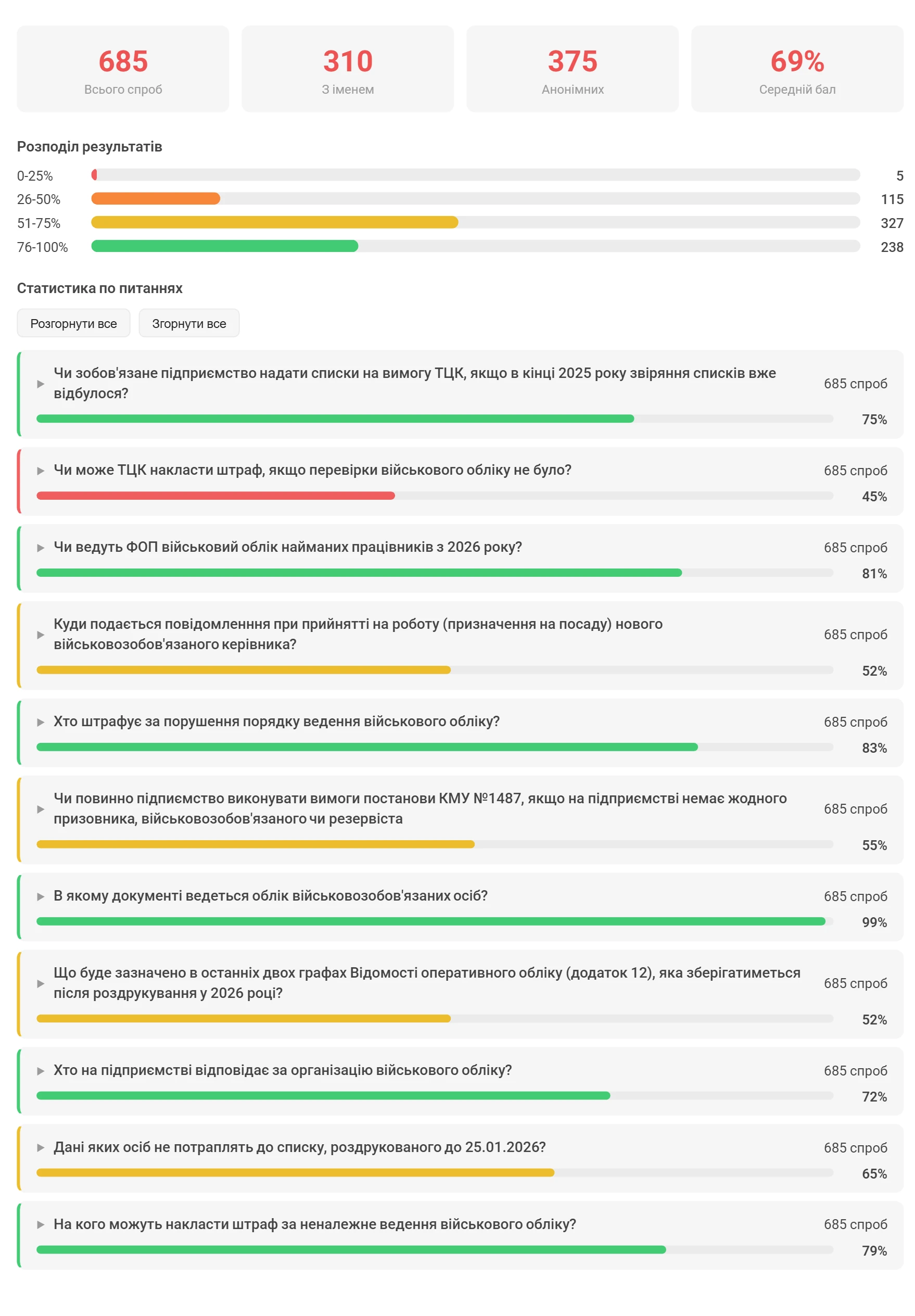Expand the question about ТЦК list requests
Screen dimensions: 915x1316
click(x=414, y=383)
